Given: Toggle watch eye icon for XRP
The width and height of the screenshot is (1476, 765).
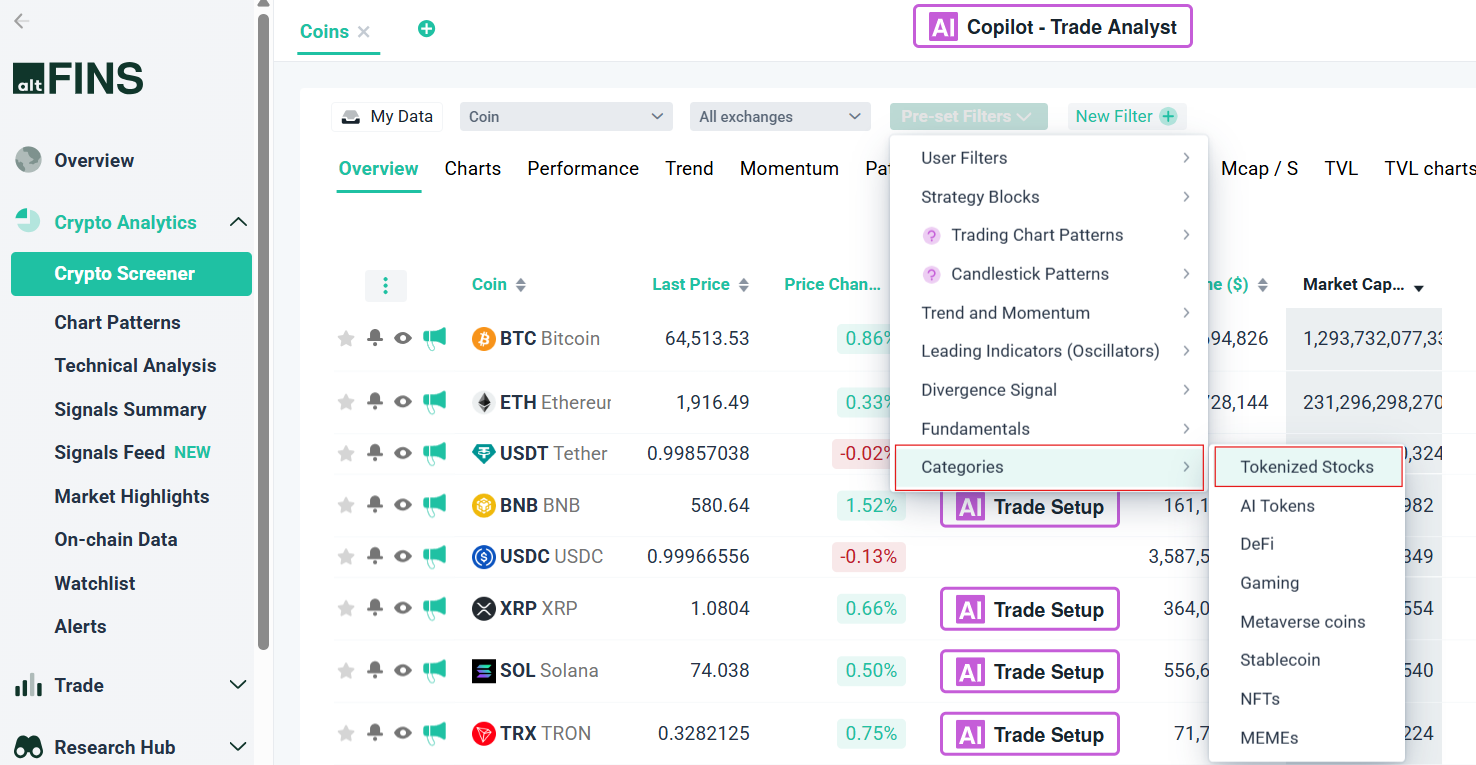Looking at the screenshot, I should [x=403, y=608].
